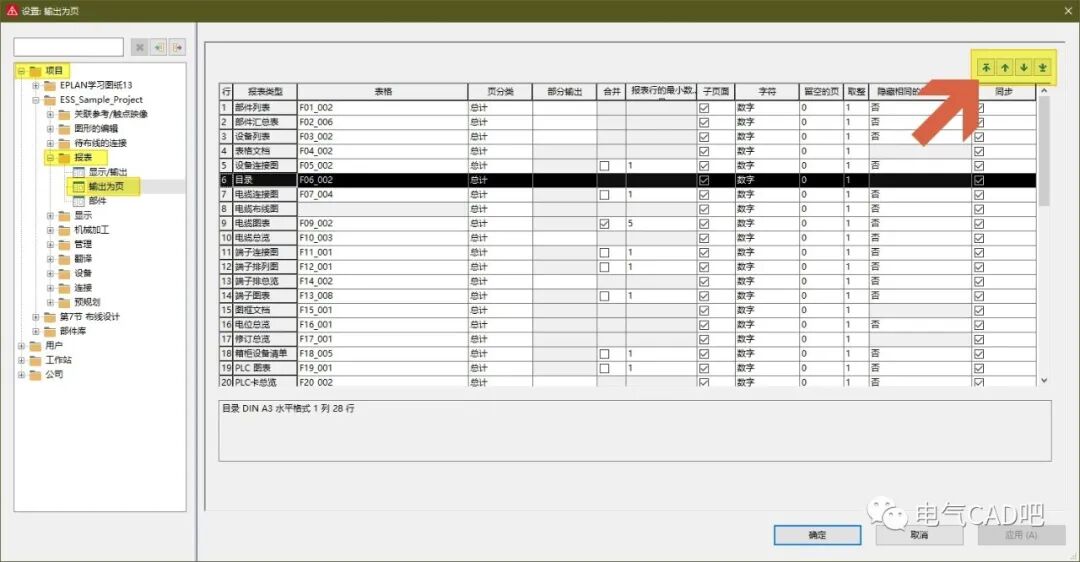Toggle 同步 checkbox for 表格文档 row
Image resolution: width=1080 pixels, height=562 pixels.
979,152
